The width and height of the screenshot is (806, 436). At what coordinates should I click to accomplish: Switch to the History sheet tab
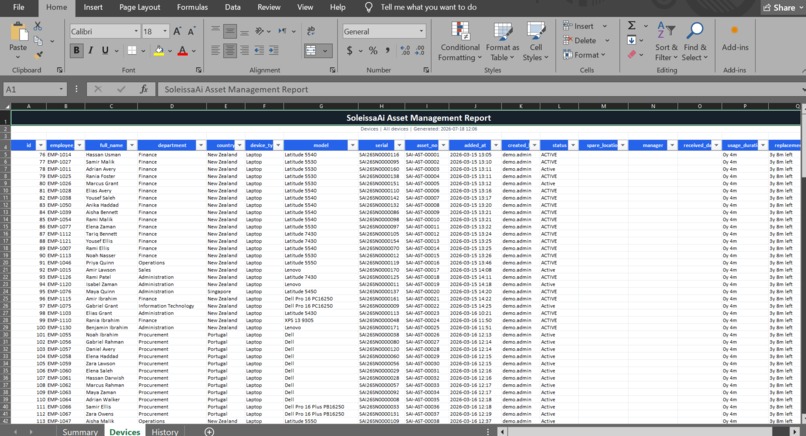165,431
